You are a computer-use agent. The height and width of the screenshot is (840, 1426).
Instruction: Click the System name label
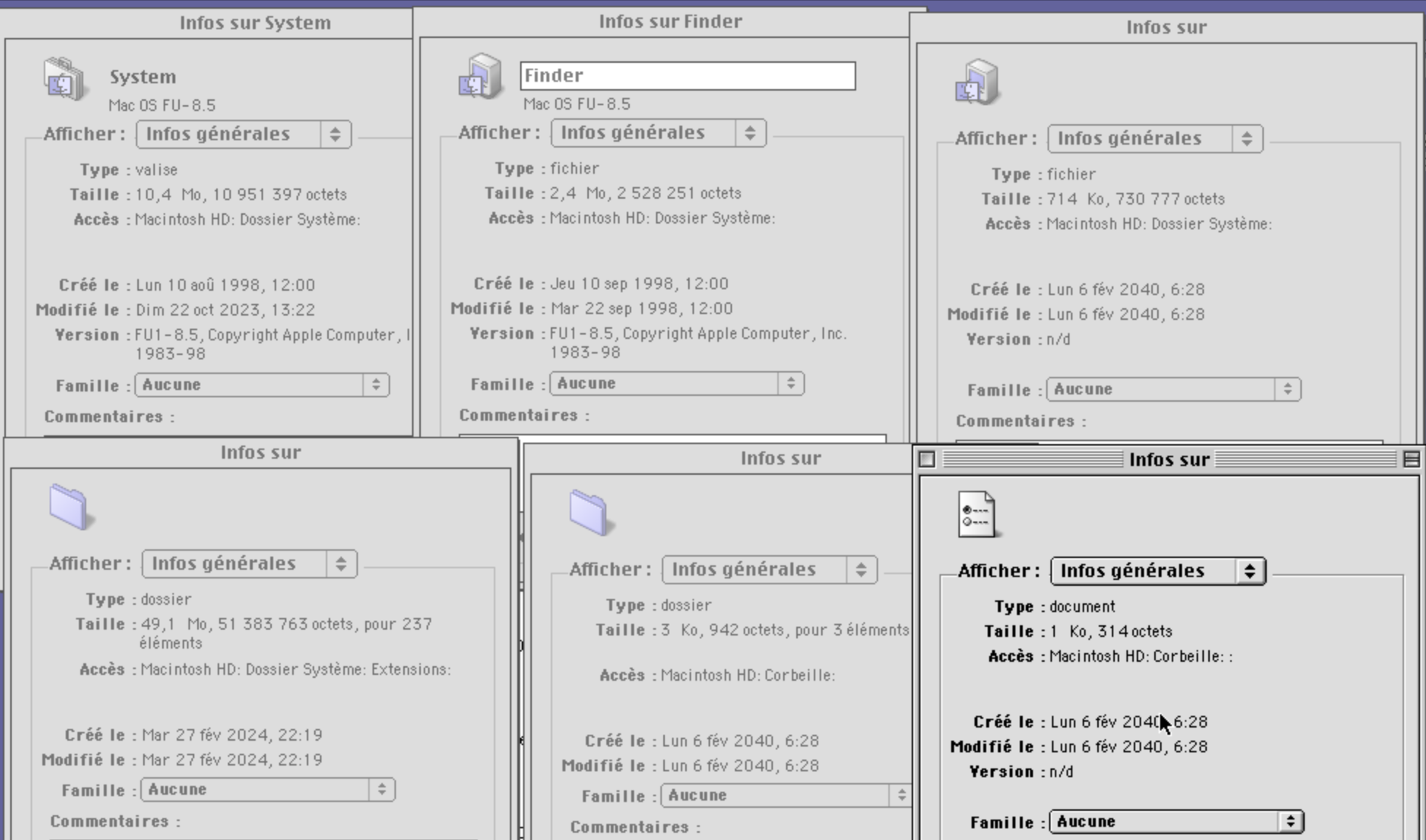(x=142, y=77)
